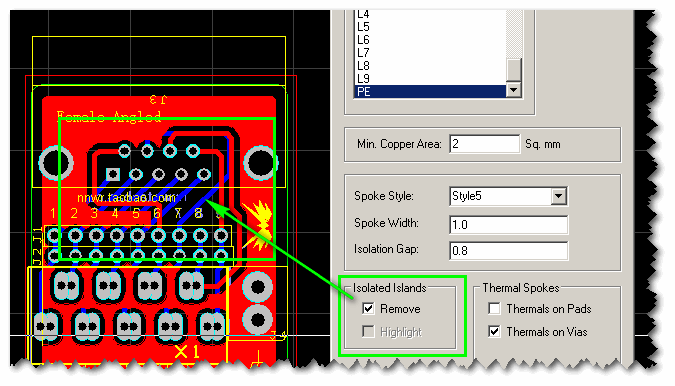Click the right mounting hole pad
This screenshot has width=675, height=386.
[260, 163]
